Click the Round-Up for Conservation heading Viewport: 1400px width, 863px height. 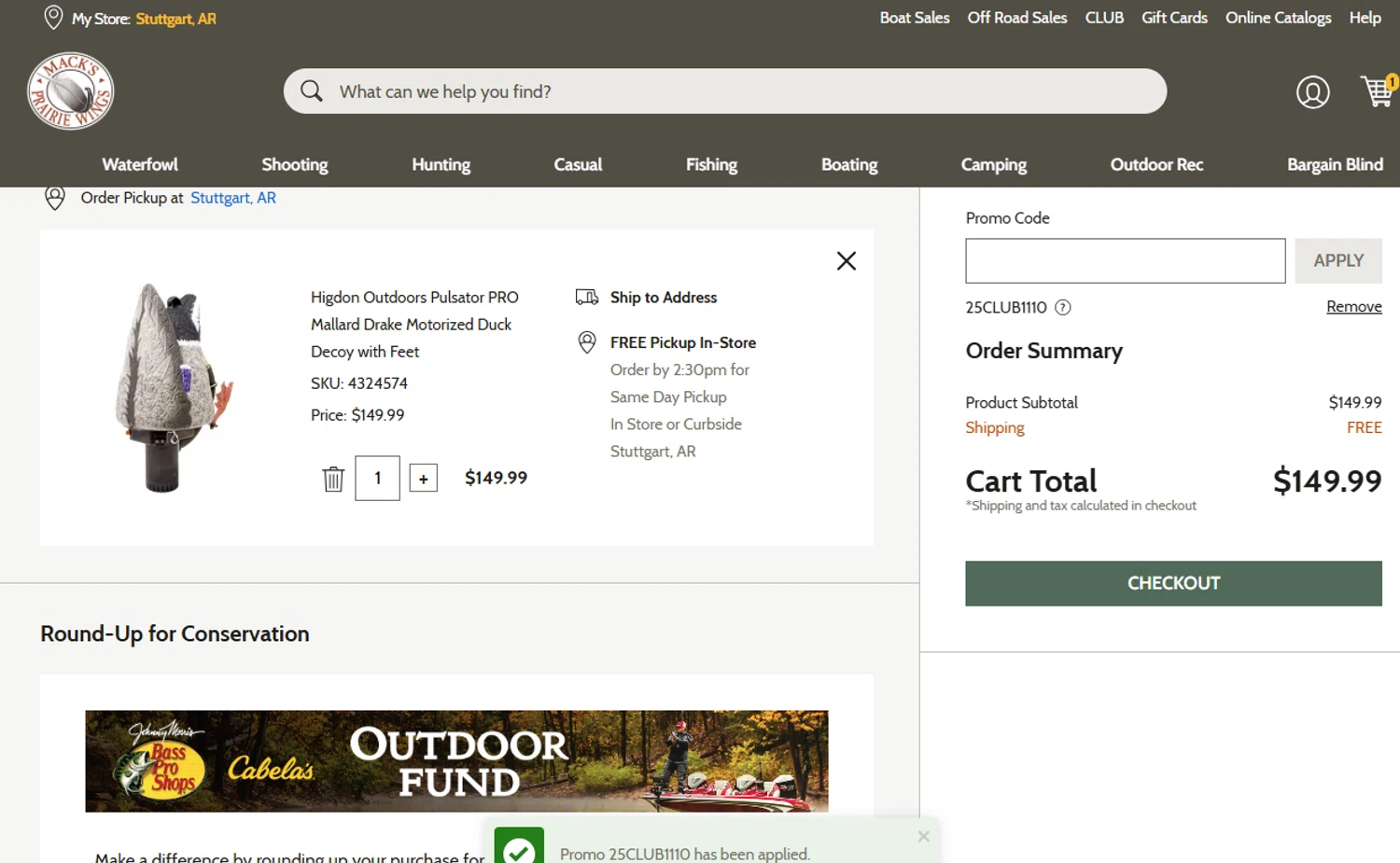click(175, 633)
